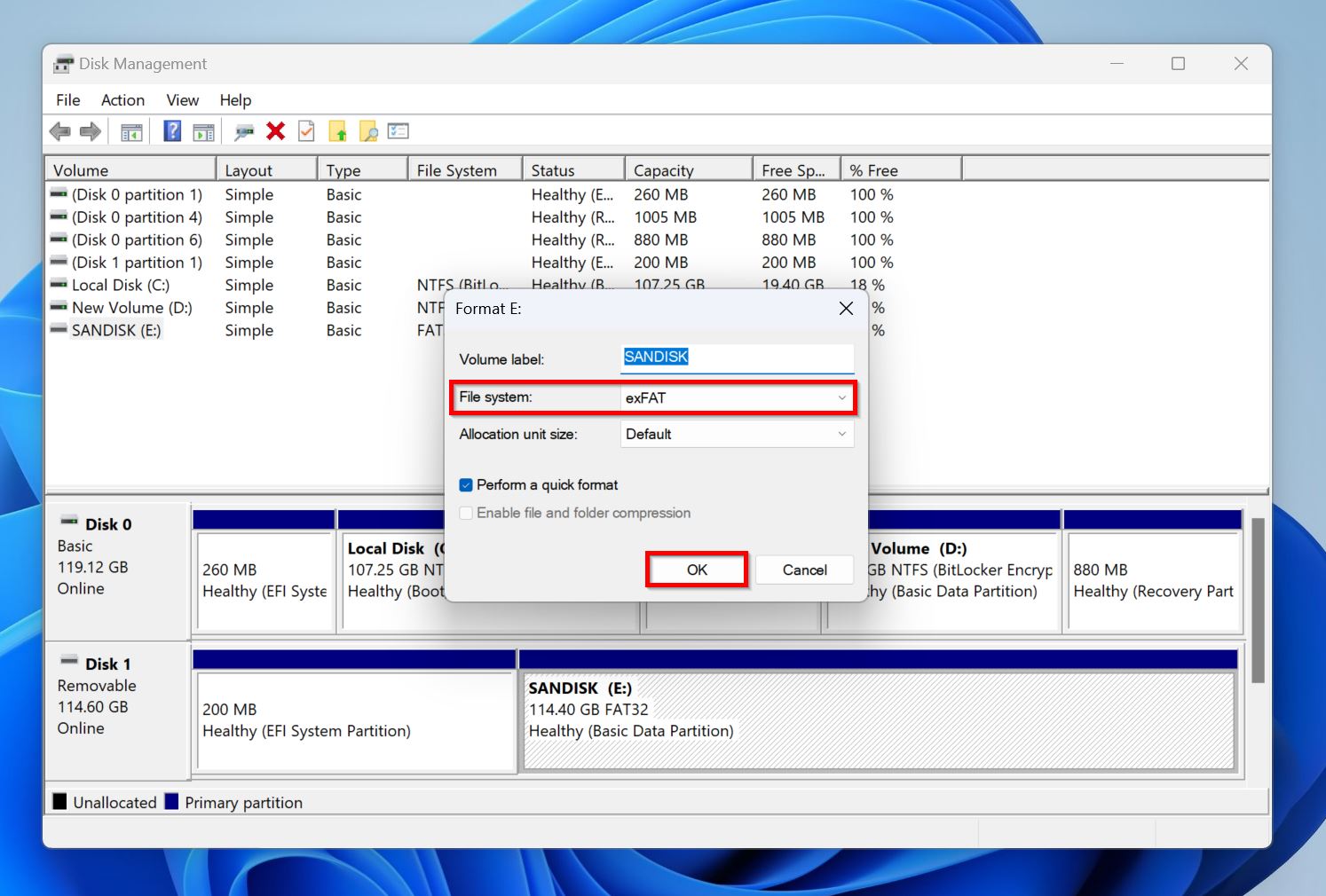Confirm formatting by clicking OK

pos(696,570)
